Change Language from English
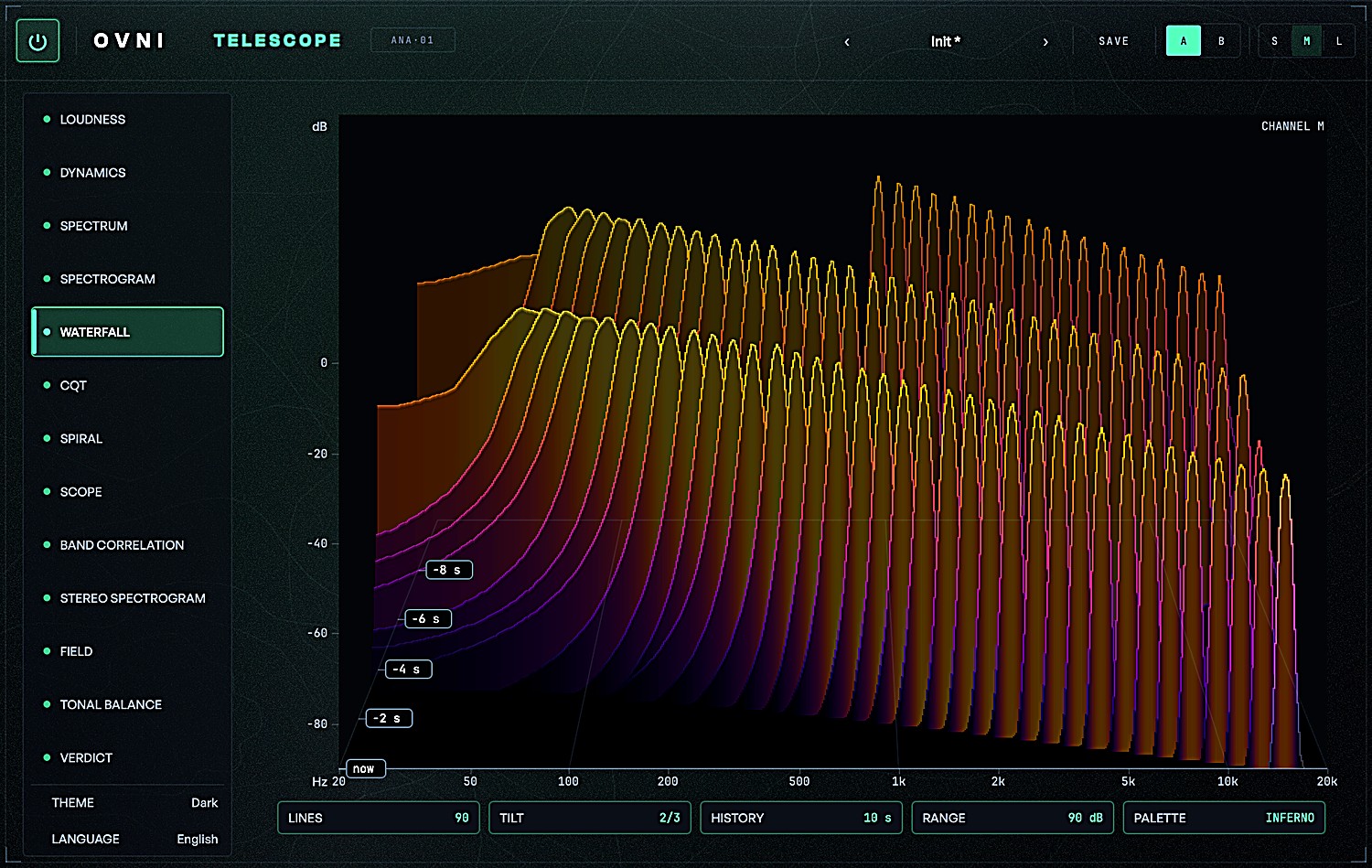This screenshot has height=868, width=1372. tap(134, 839)
